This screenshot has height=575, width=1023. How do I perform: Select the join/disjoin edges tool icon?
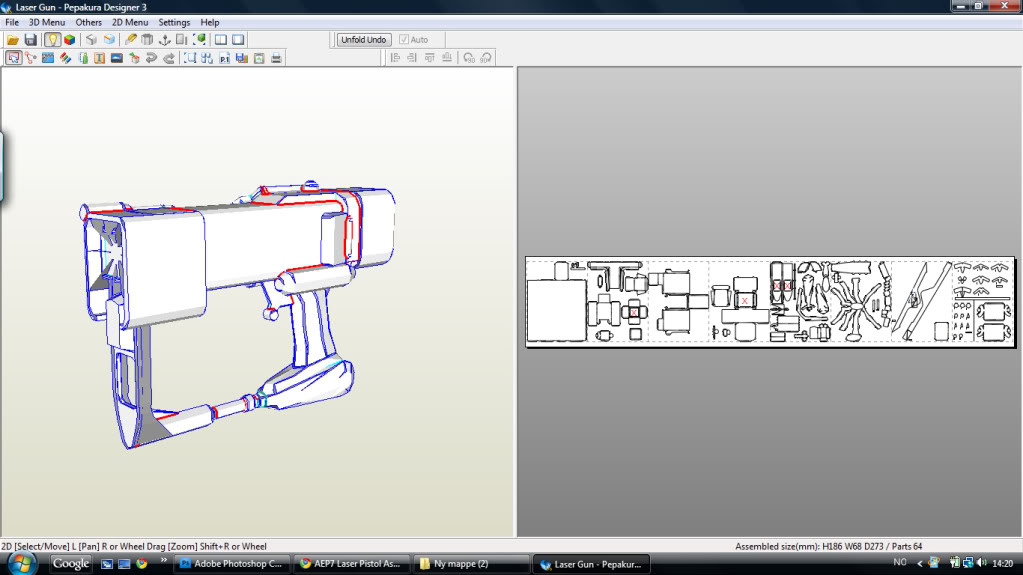tap(31, 58)
